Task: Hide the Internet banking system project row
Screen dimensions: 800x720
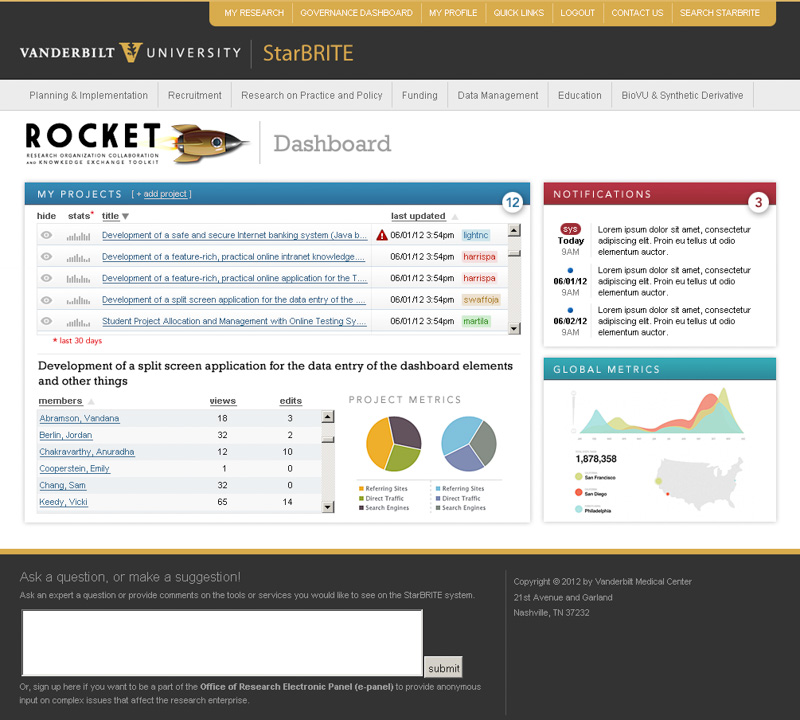Action: 46,235
